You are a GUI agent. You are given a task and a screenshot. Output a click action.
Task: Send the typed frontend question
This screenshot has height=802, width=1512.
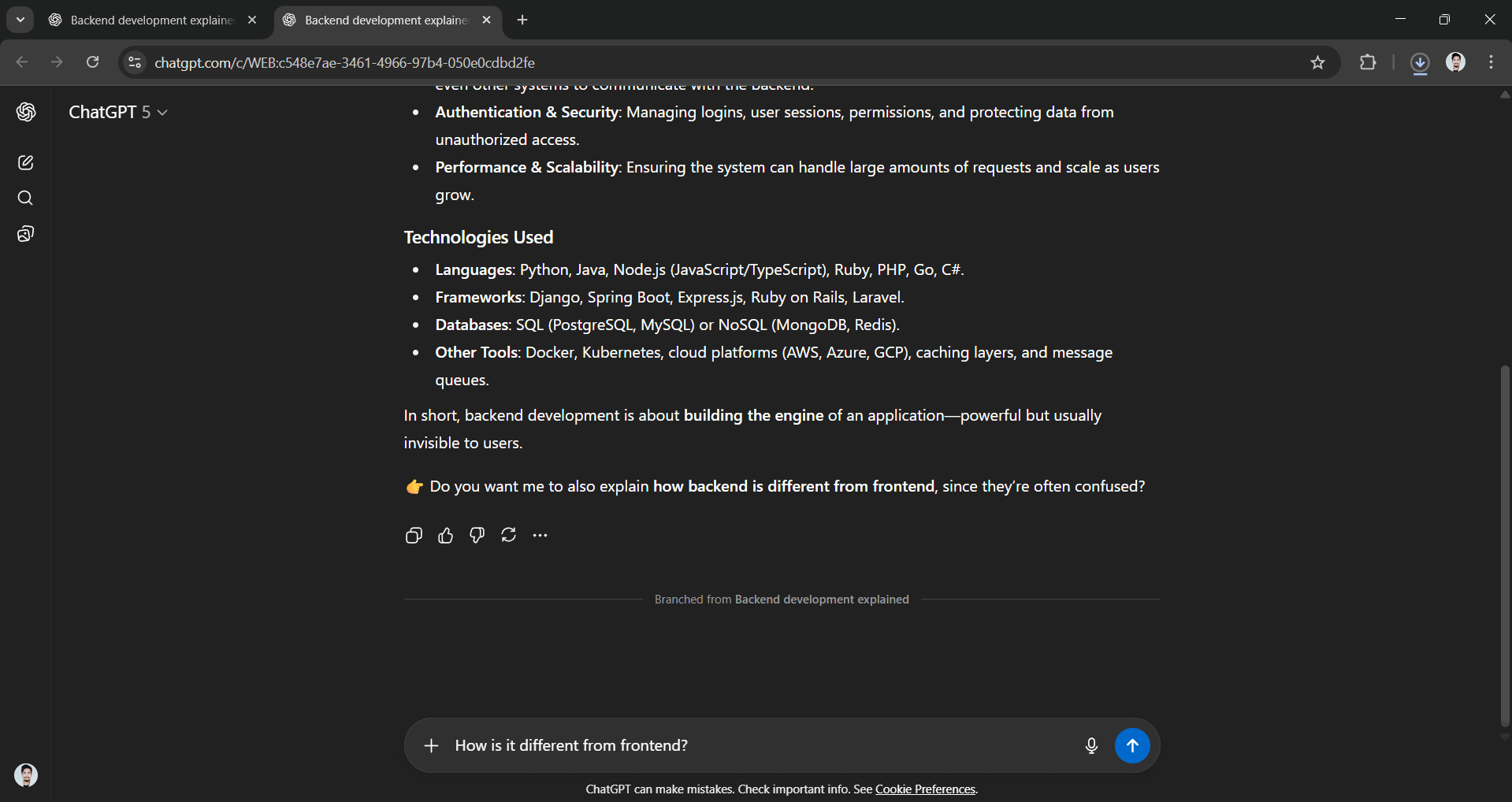point(1132,745)
